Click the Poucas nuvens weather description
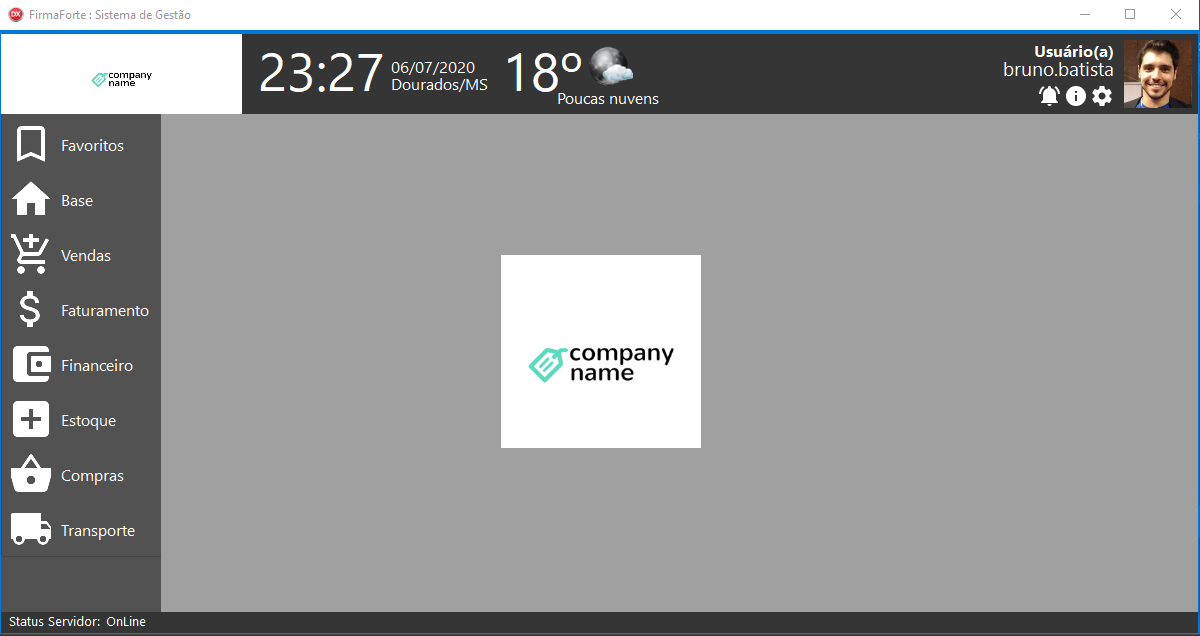 pos(608,99)
